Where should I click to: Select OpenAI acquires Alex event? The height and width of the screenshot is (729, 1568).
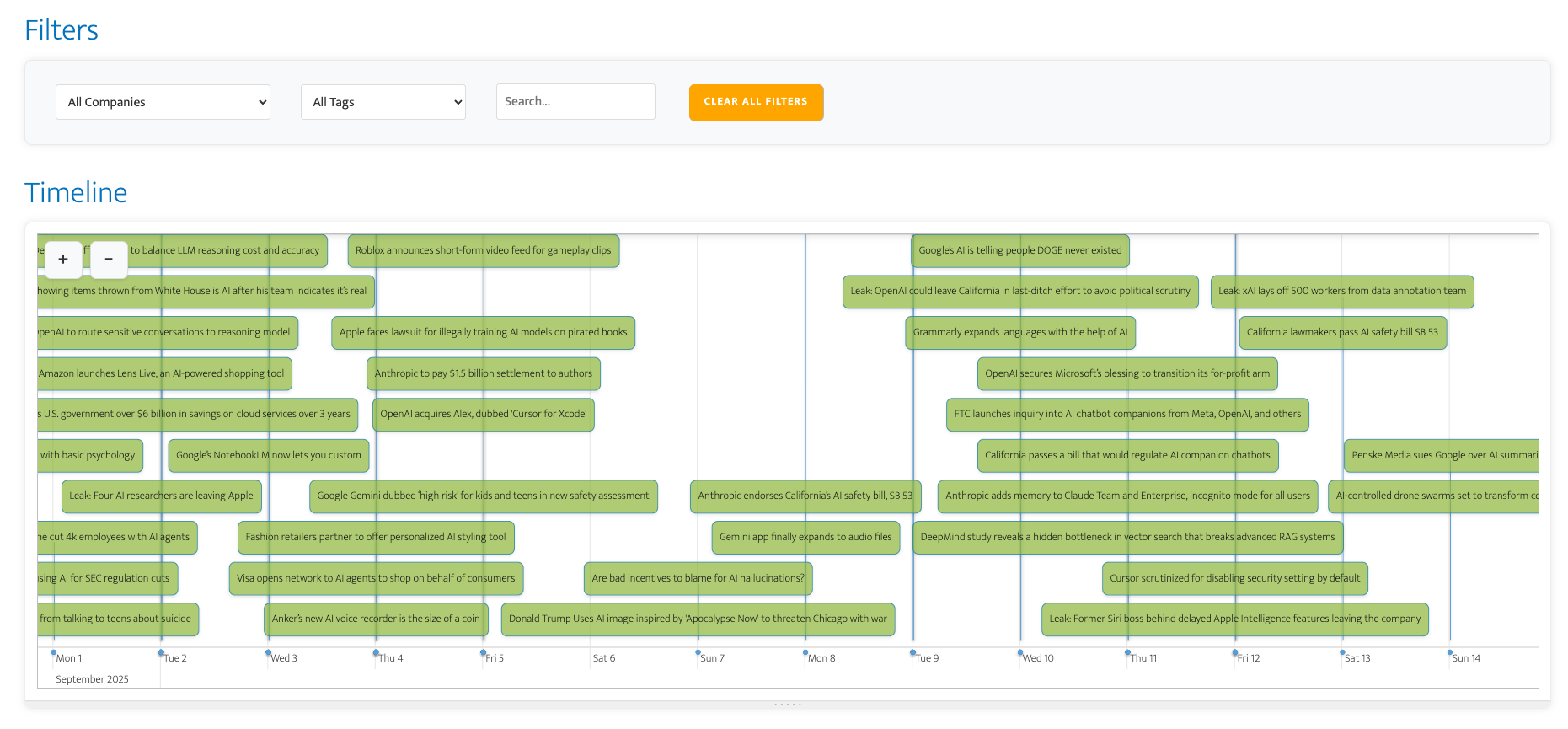click(x=483, y=415)
